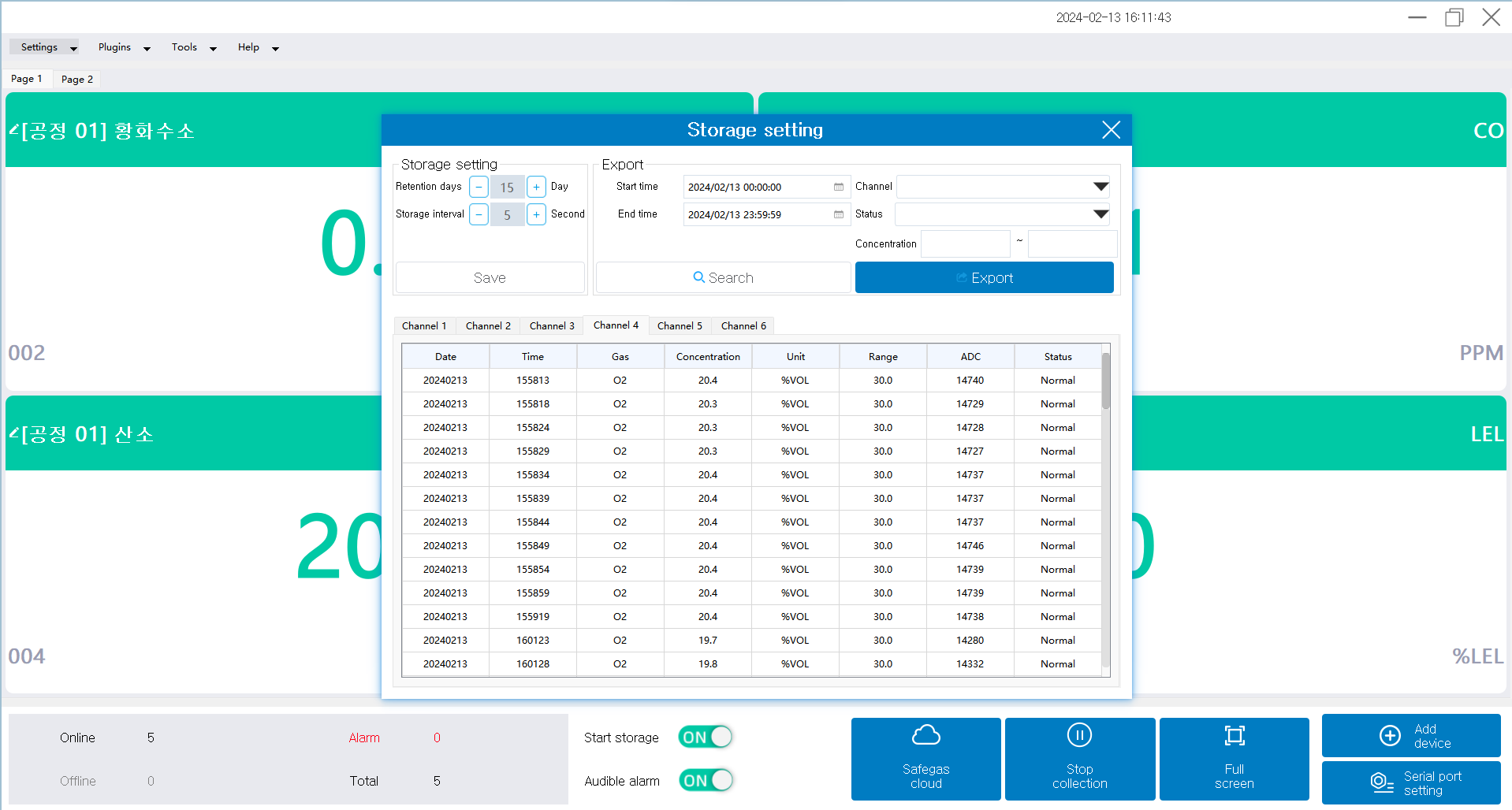Switch to the Channel 5 tab
This screenshot has width=1512, height=810.
pyautogui.click(x=680, y=326)
